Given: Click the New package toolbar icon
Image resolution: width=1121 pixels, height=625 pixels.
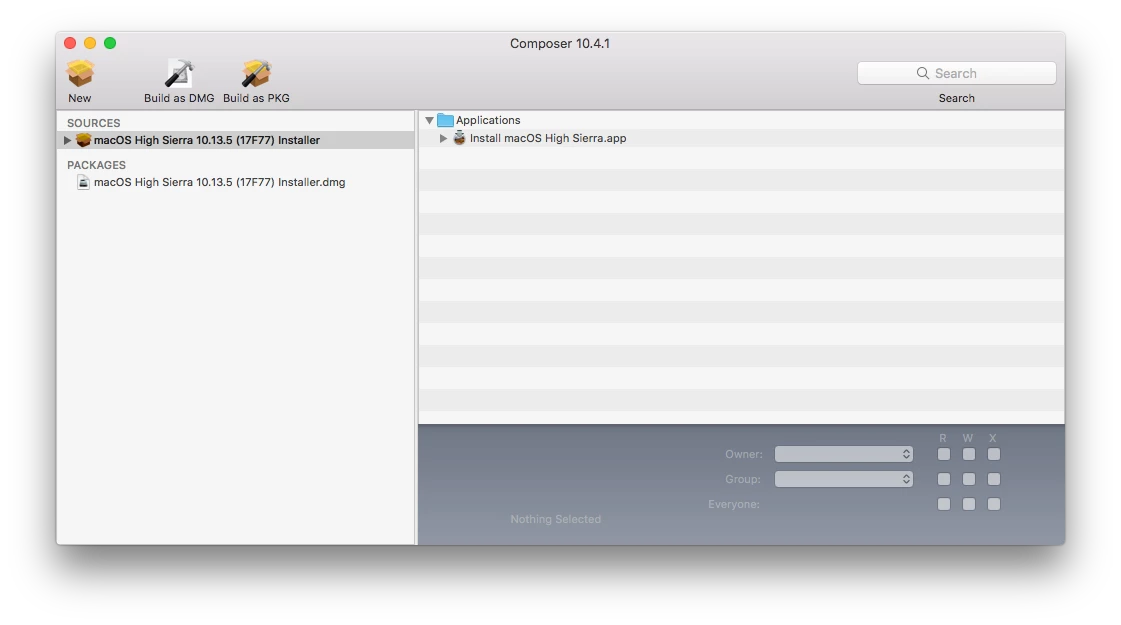Looking at the screenshot, I should 80,73.
